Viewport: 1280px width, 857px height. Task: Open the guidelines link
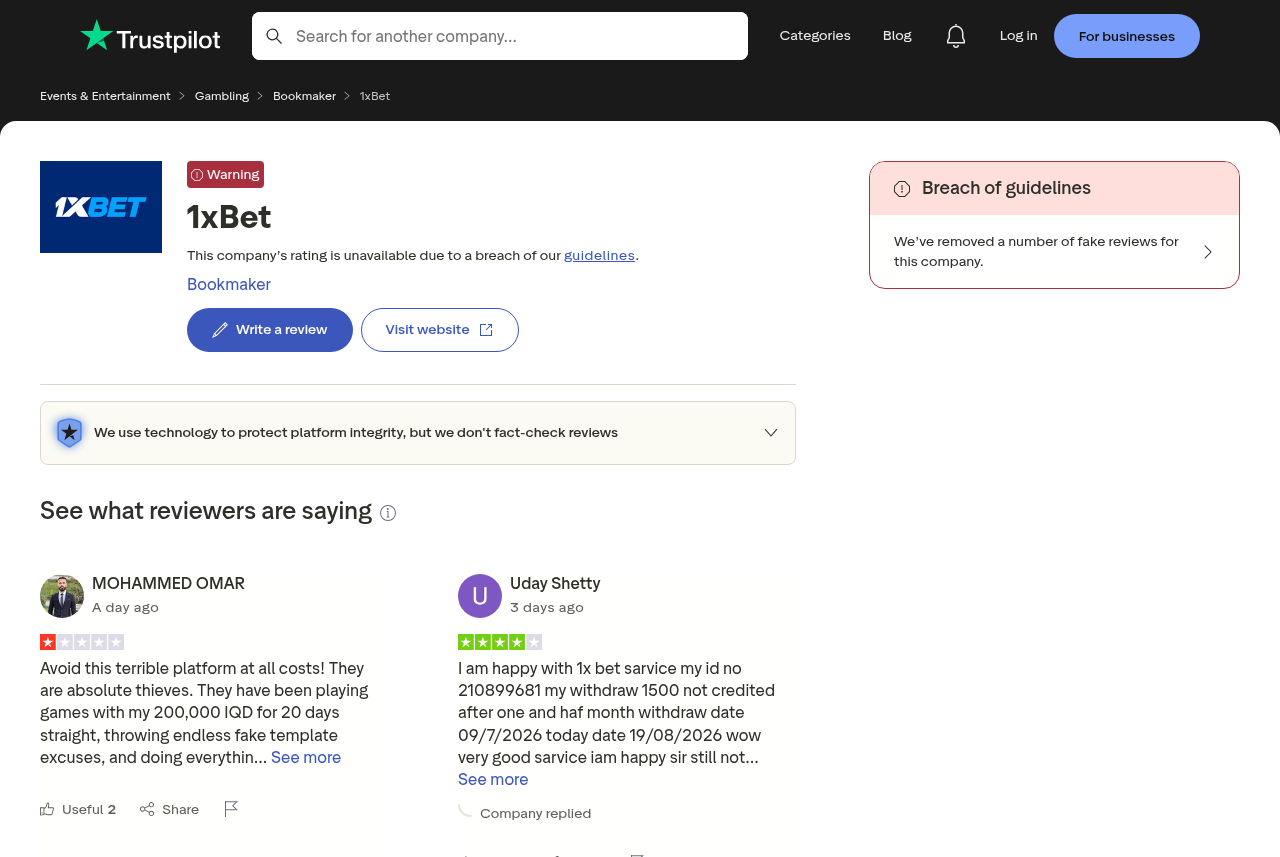599,255
